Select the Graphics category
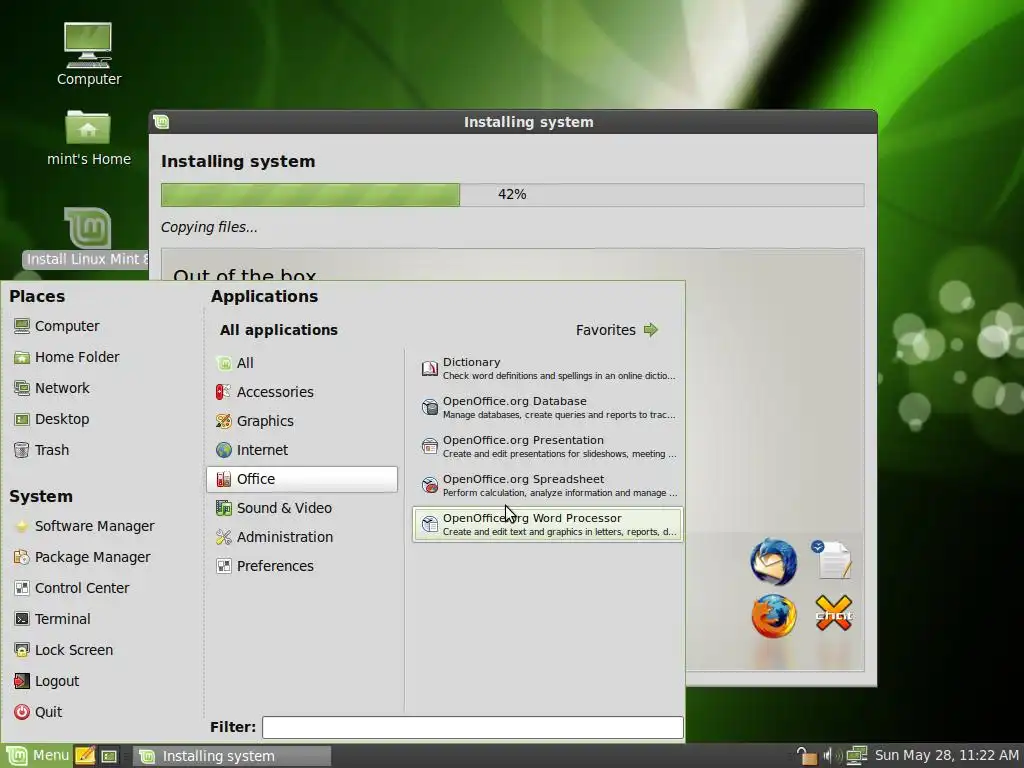This screenshot has height=768, width=1024. (302, 421)
